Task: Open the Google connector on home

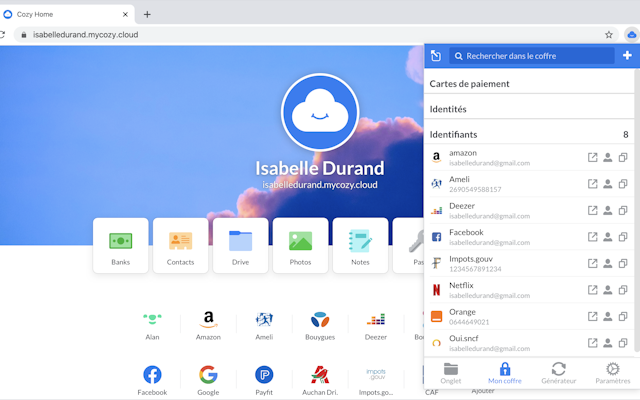Action: coord(208,378)
